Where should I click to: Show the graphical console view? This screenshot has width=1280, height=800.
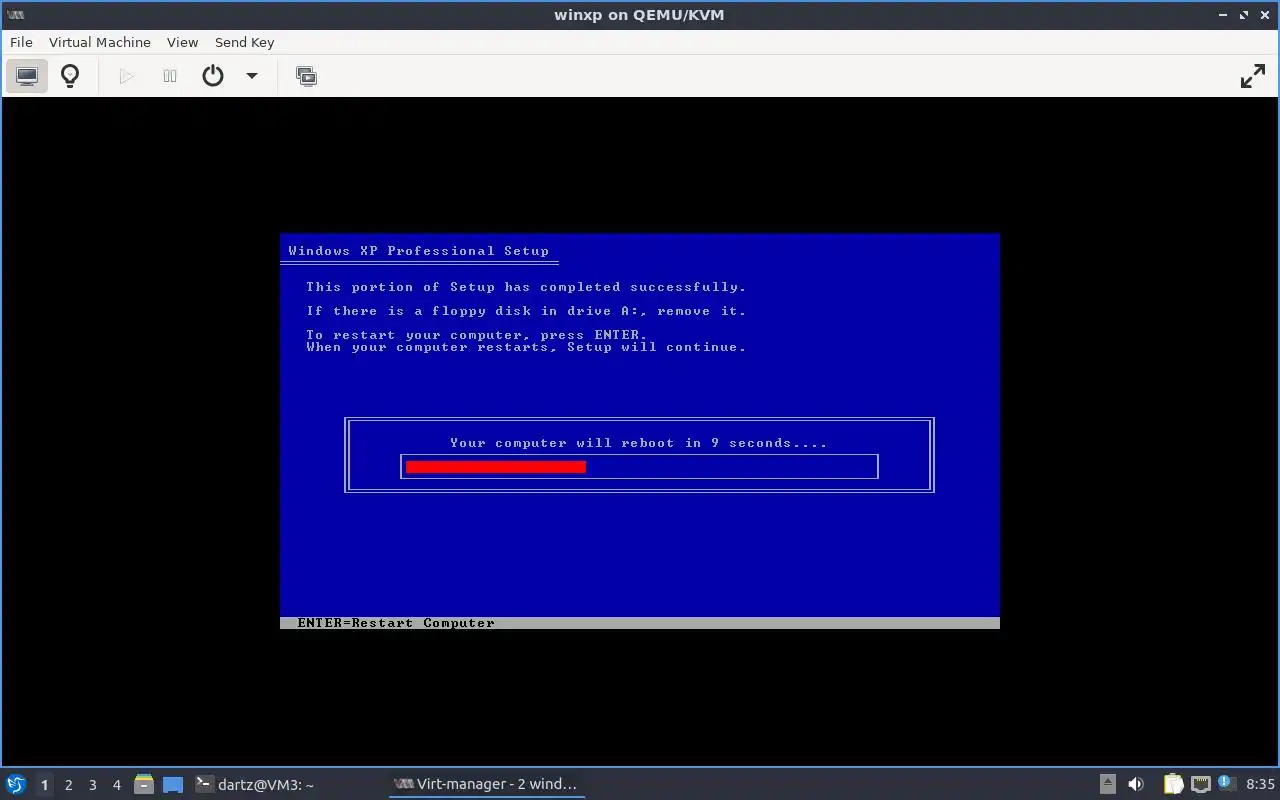pyautogui.click(x=27, y=76)
